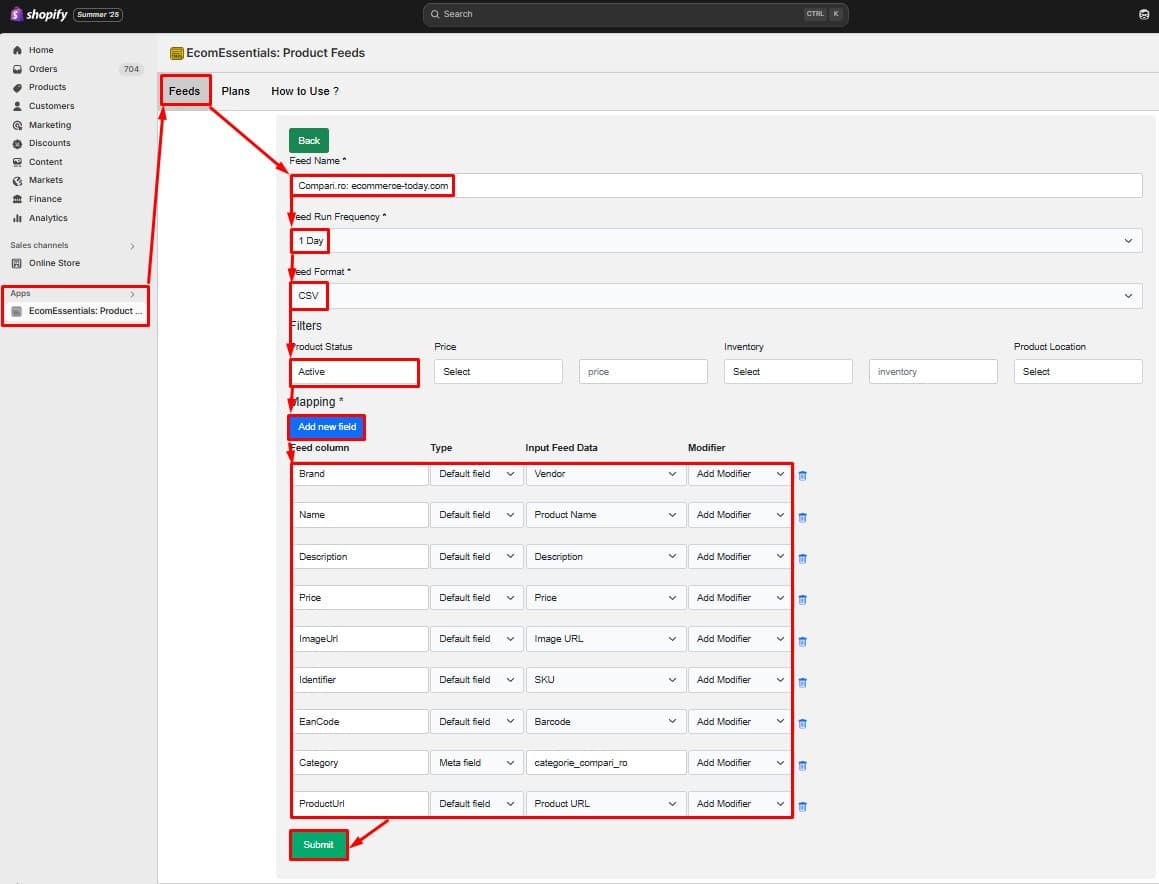Image resolution: width=1159 pixels, height=884 pixels.
Task: Open the Feed Run Frequency dropdown showing 1 Day
Action: tap(716, 240)
